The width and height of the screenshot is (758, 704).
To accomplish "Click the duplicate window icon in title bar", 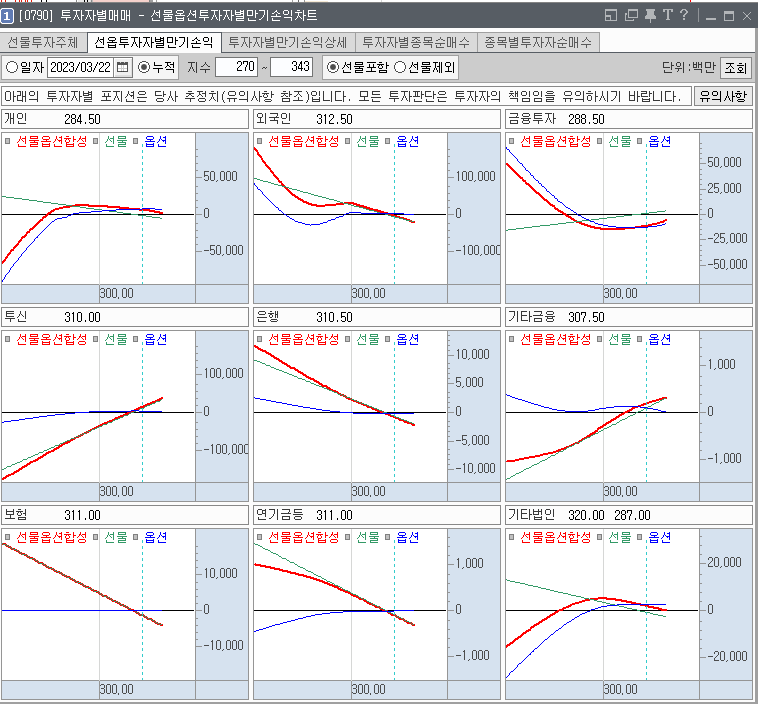I will point(631,16).
